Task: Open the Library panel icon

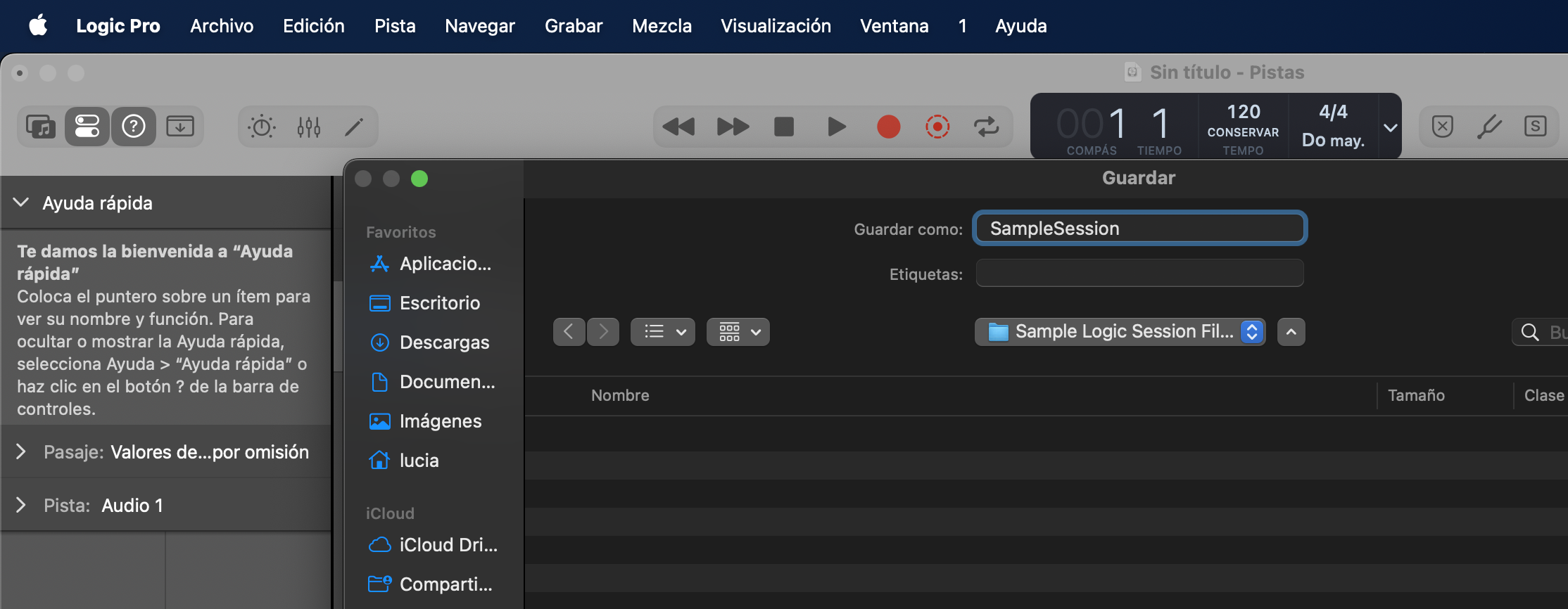Action: [41, 127]
